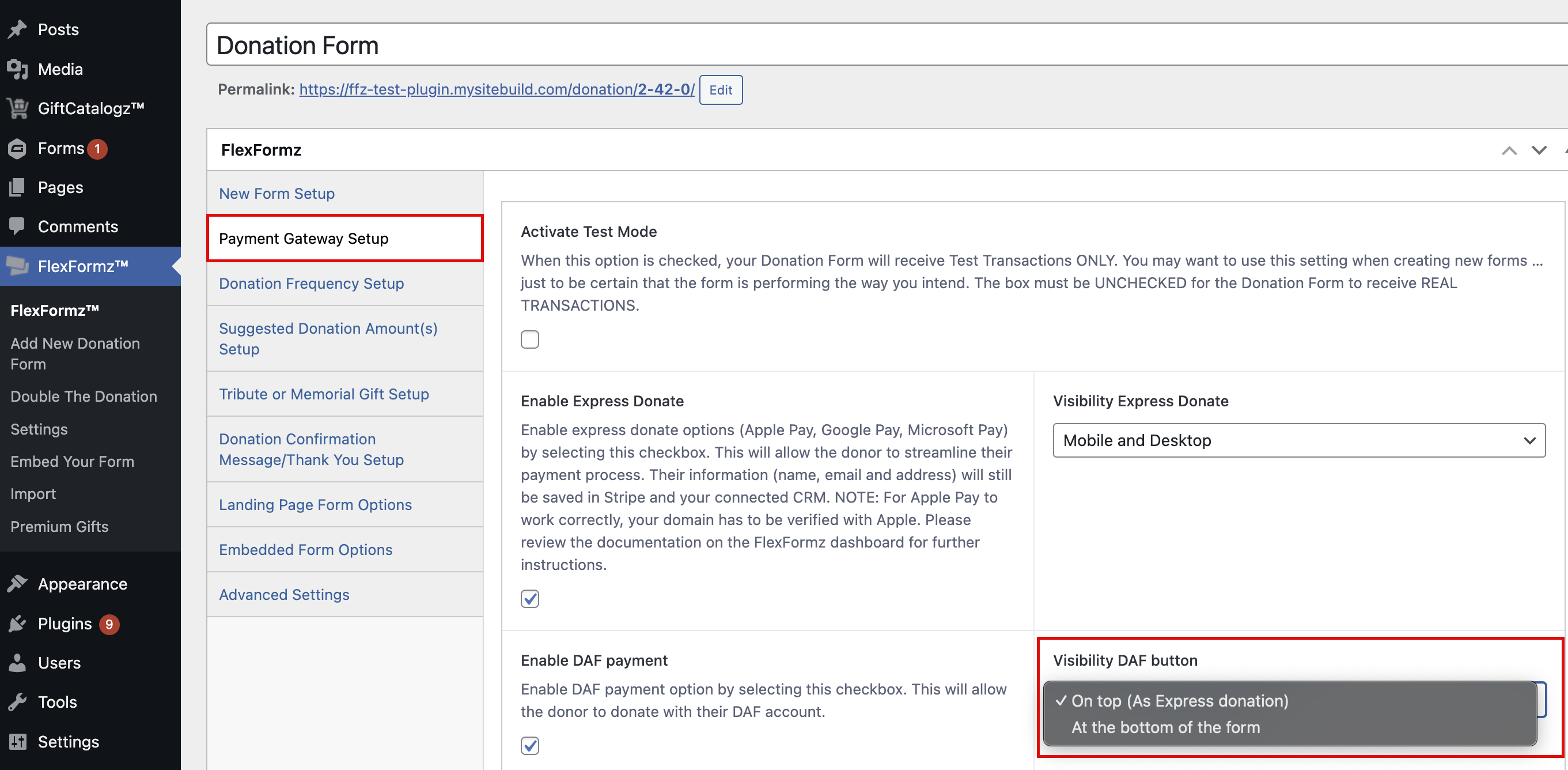Click the GiftCatalogz cart icon
The image size is (1568, 770).
(x=18, y=108)
